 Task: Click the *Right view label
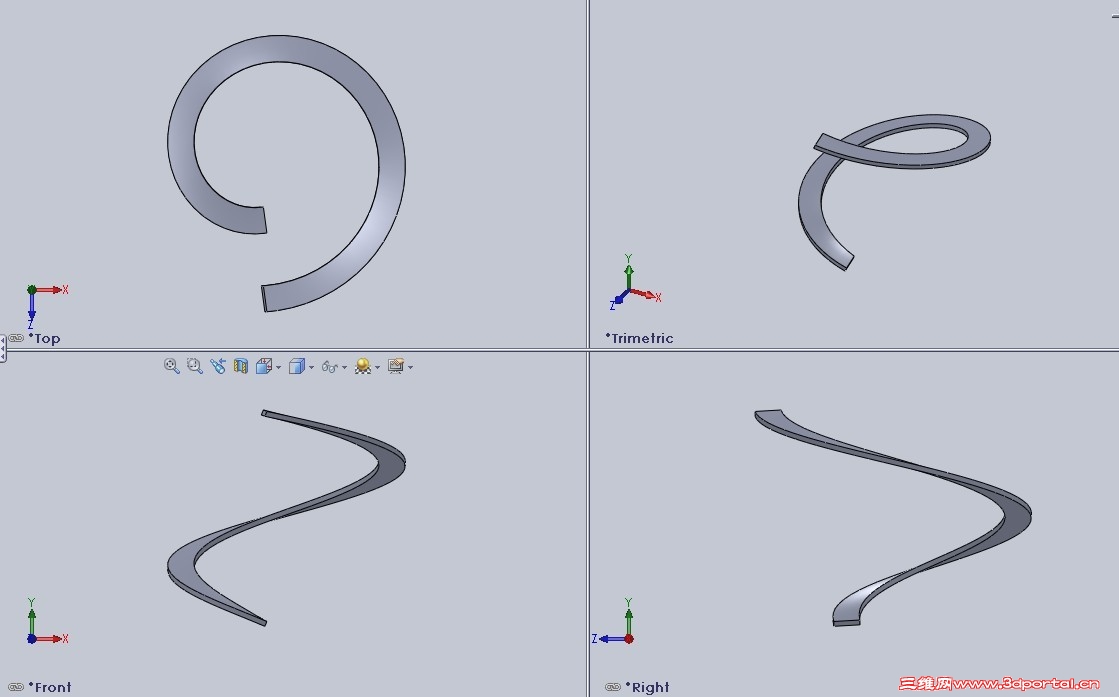tap(647, 687)
